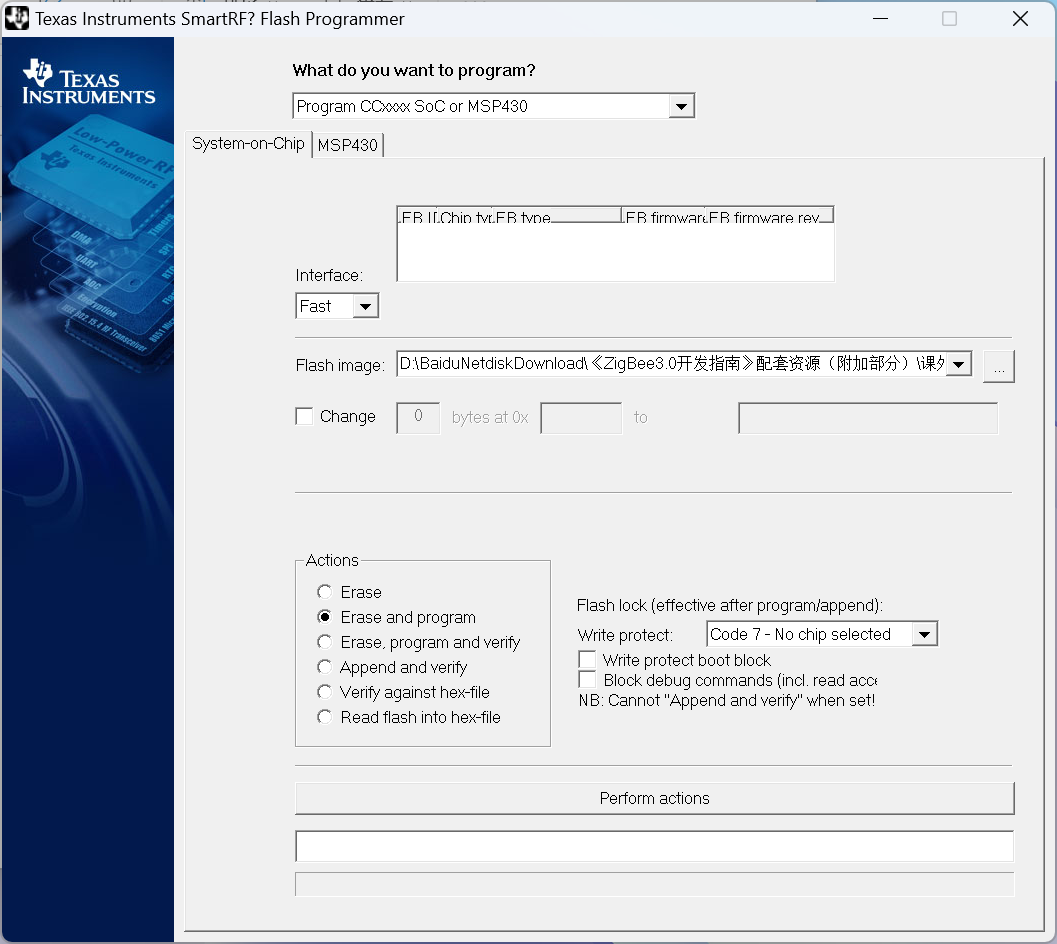1057x944 pixels.
Task: Click the Texas Instruments logo
Action: pos(88,82)
